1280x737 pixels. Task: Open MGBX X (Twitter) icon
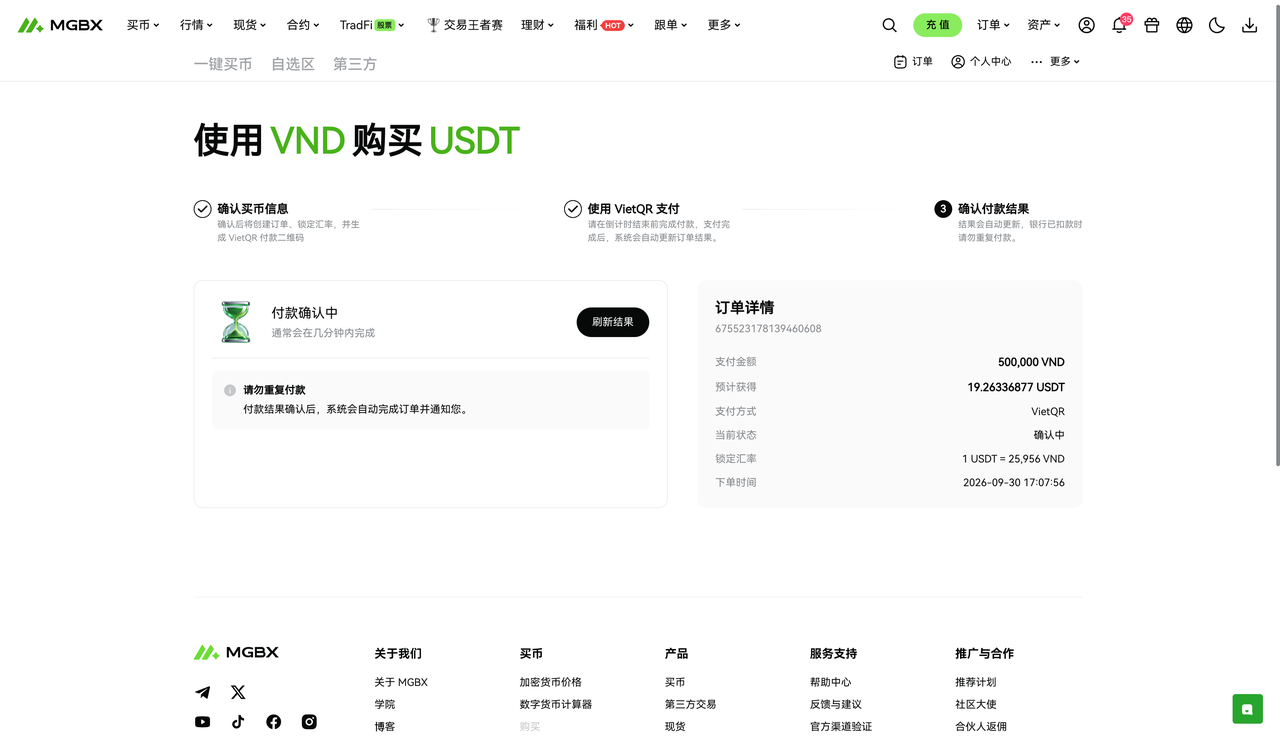[238, 692]
